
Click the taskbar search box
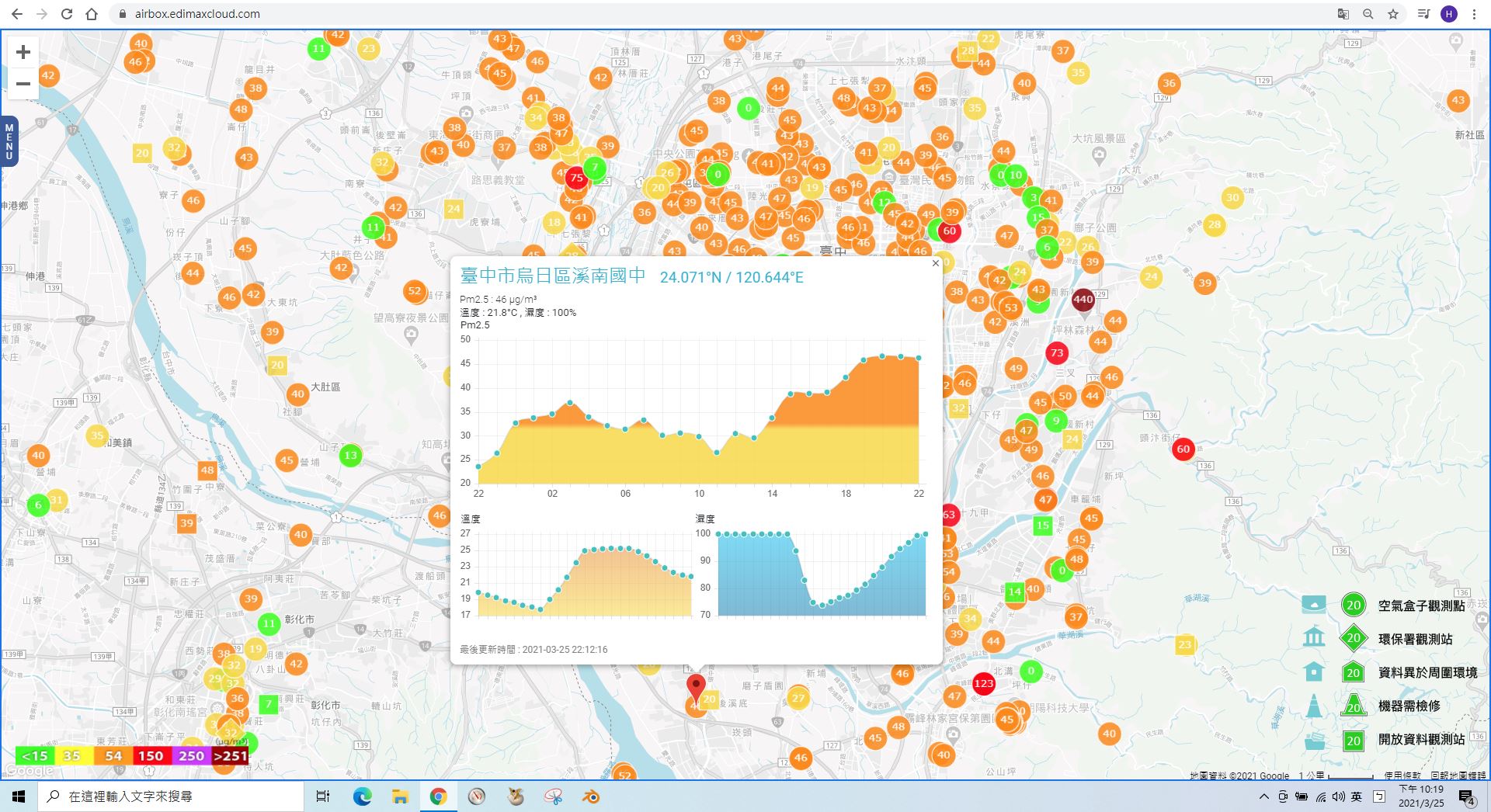tap(171, 796)
